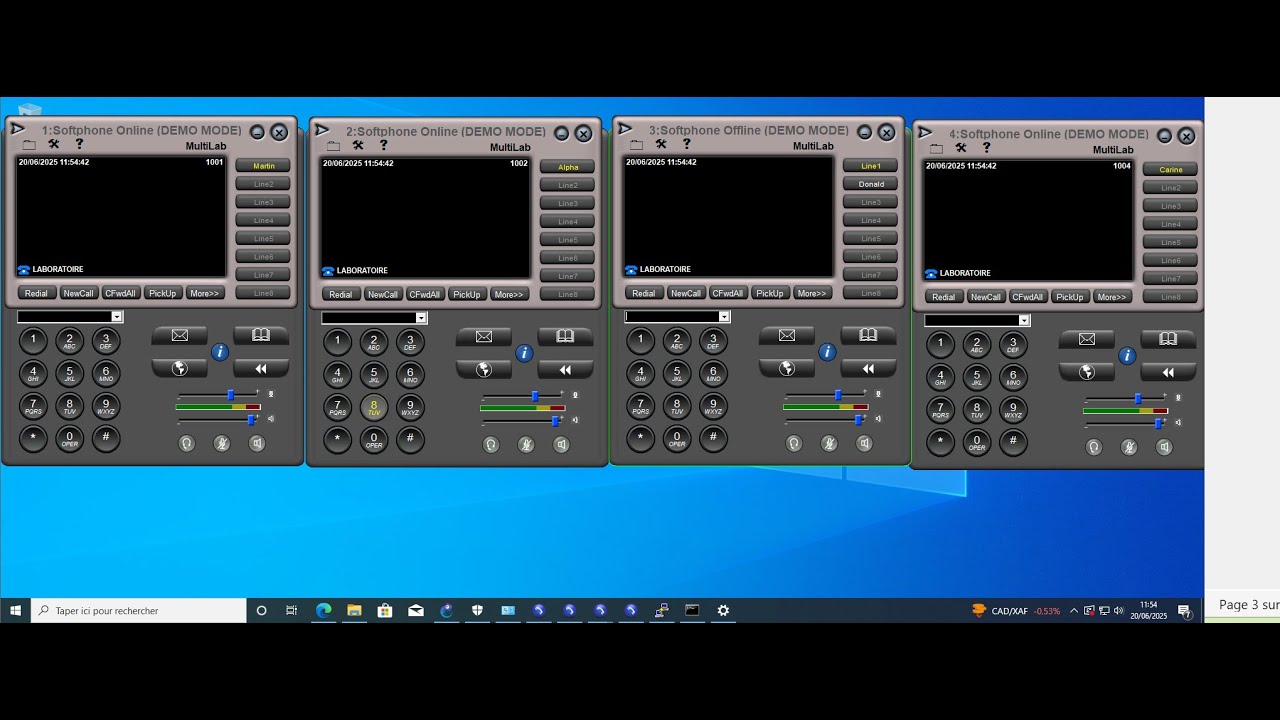This screenshot has height=720, width=1280.
Task: Expand More>> softkeys in Softphone 3
Action: coord(812,293)
